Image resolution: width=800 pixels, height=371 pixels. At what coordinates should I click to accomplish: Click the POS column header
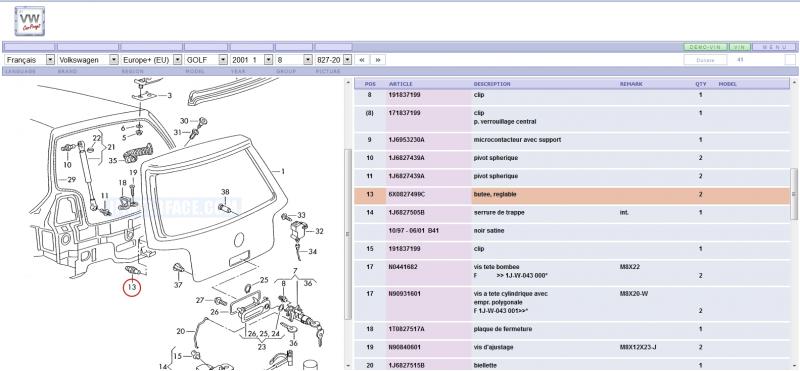tap(370, 84)
